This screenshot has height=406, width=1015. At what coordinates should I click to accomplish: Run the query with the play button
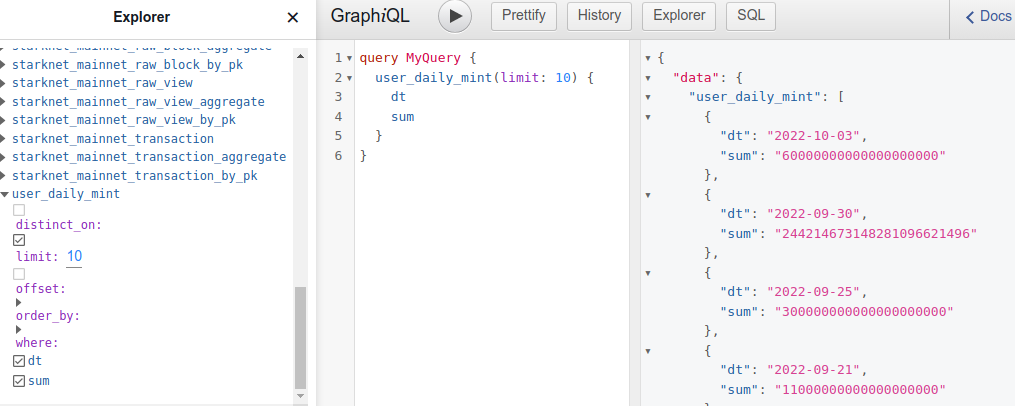(454, 16)
